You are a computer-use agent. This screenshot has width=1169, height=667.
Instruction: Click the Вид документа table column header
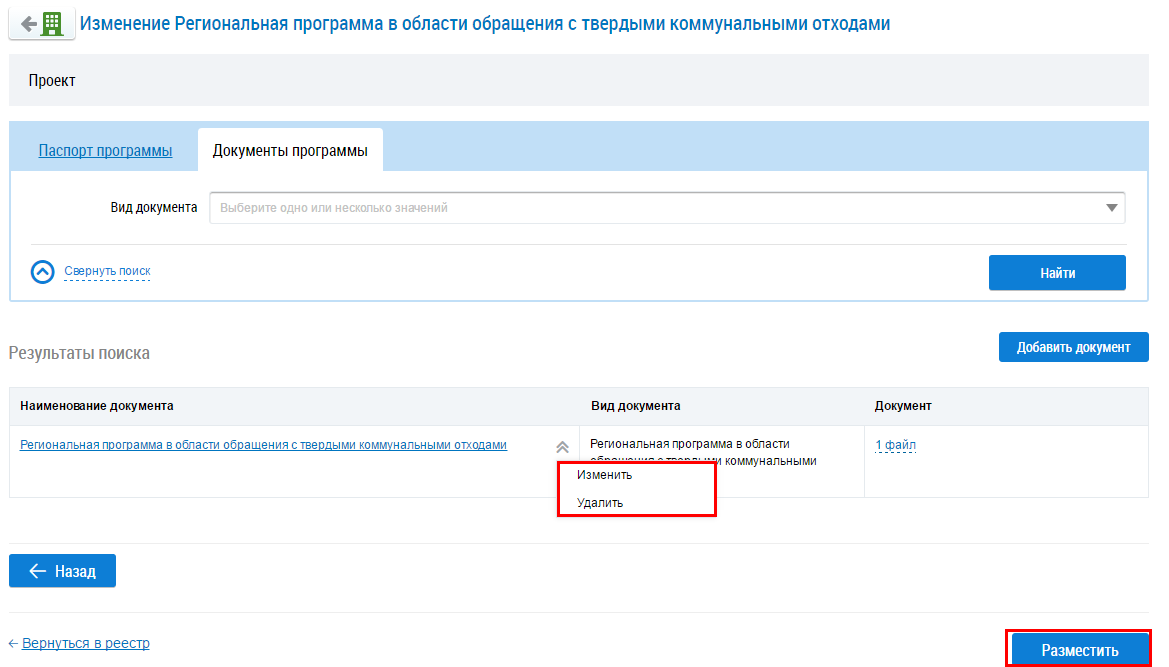coord(635,406)
